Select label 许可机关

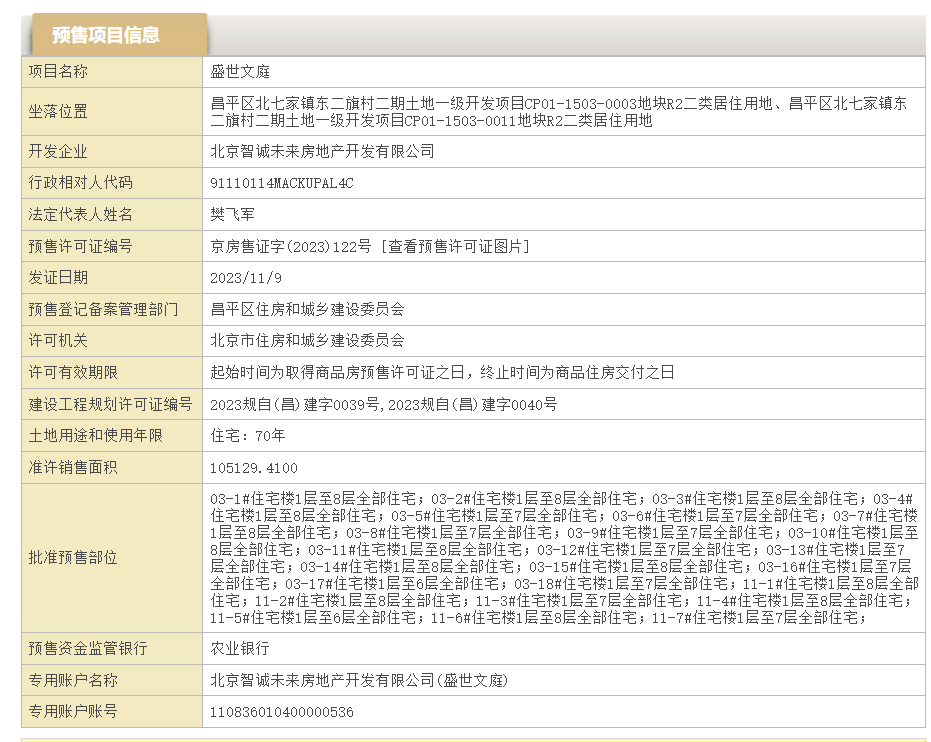[58, 341]
